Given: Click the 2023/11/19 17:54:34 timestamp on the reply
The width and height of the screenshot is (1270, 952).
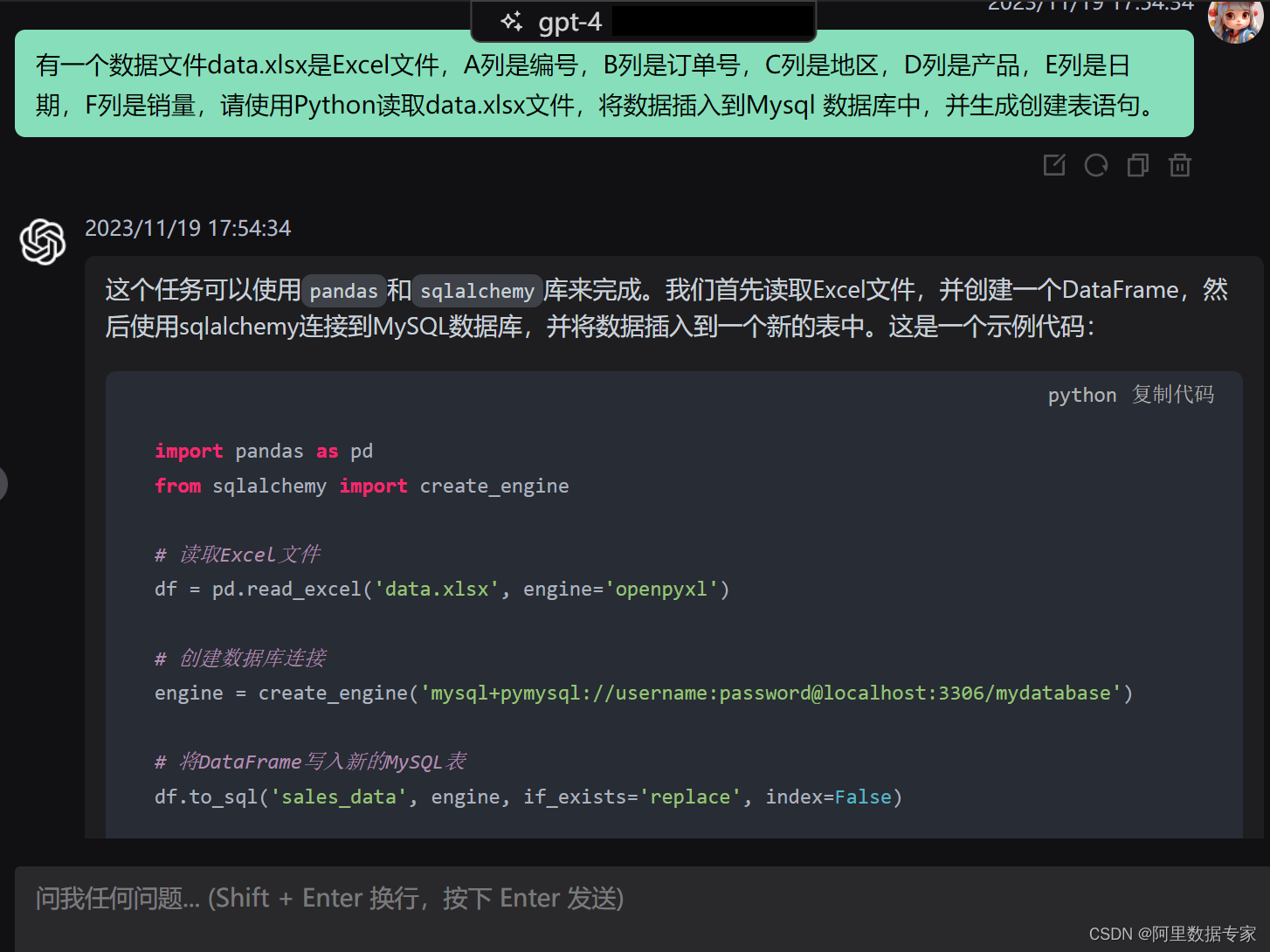Looking at the screenshot, I should pos(188,229).
